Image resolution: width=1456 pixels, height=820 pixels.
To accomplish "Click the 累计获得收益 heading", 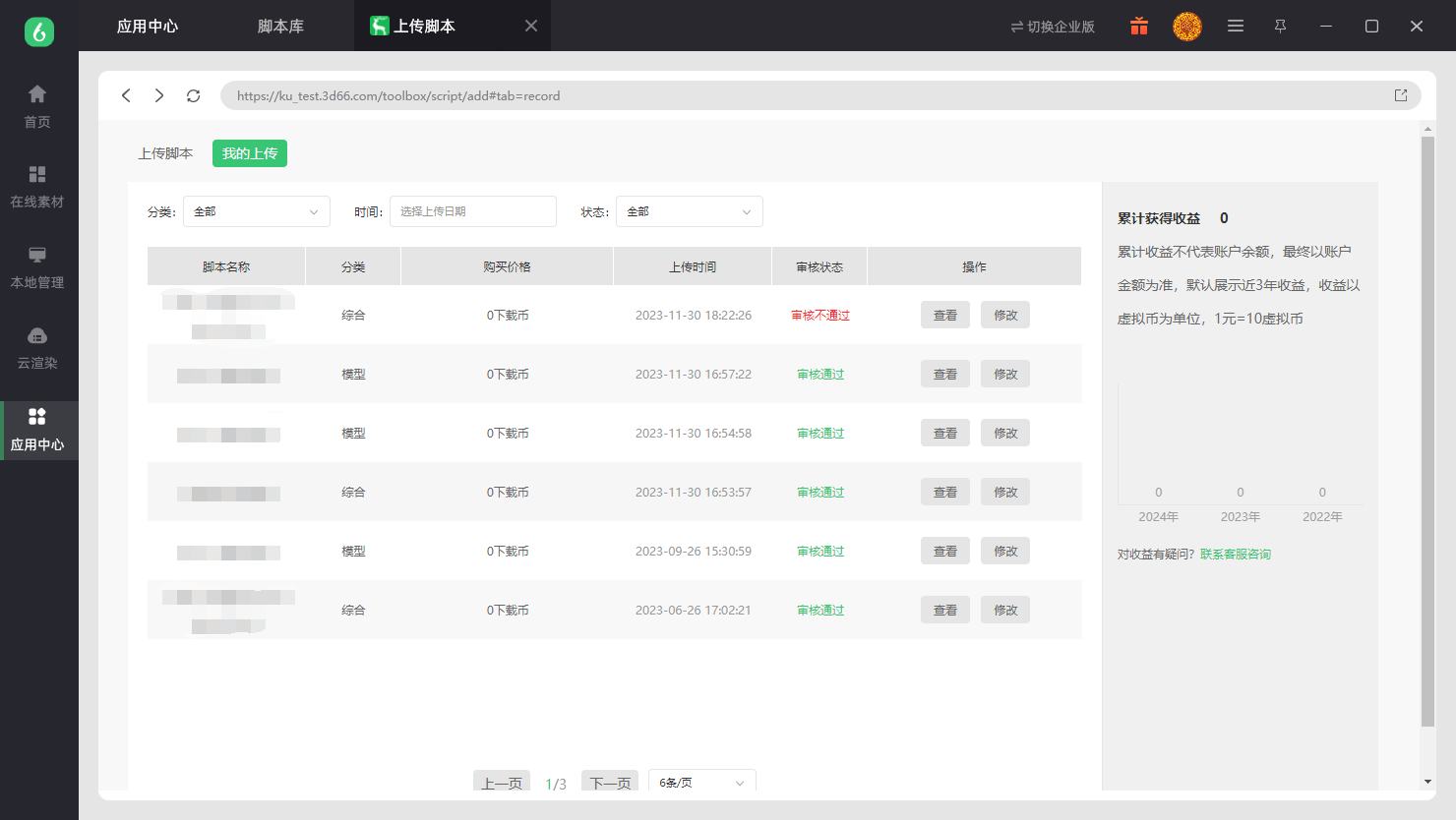I will (1159, 218).
